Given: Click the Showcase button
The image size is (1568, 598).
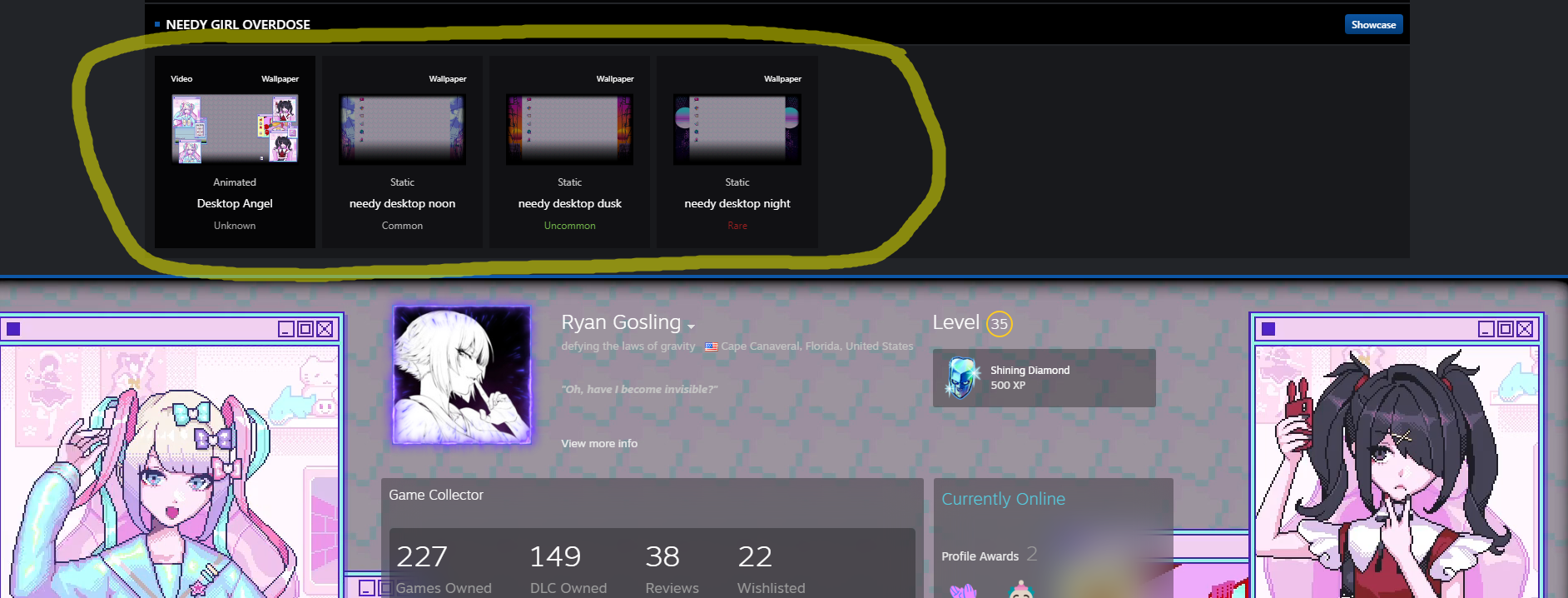Looking at the screenshot, I should click(1373, 25).
